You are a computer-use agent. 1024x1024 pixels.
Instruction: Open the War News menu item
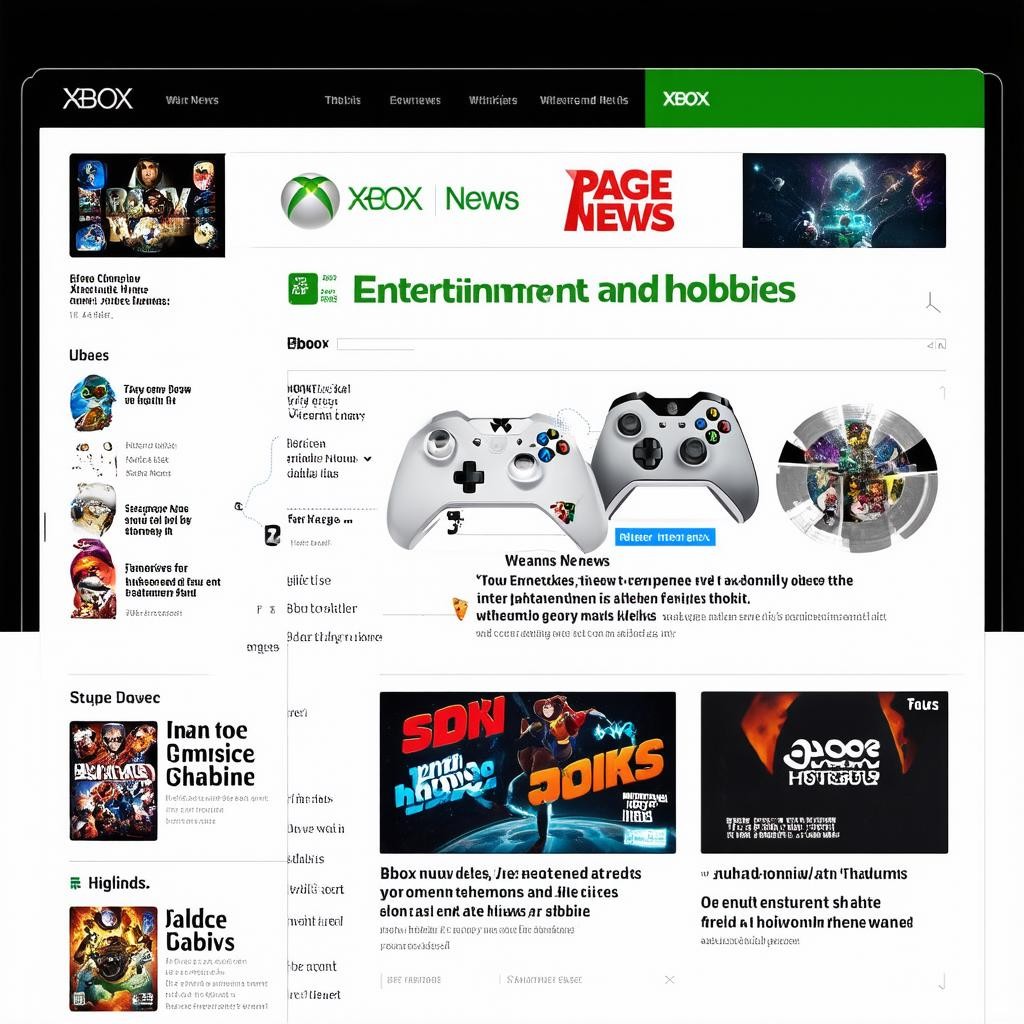click(x=192, y=100)
